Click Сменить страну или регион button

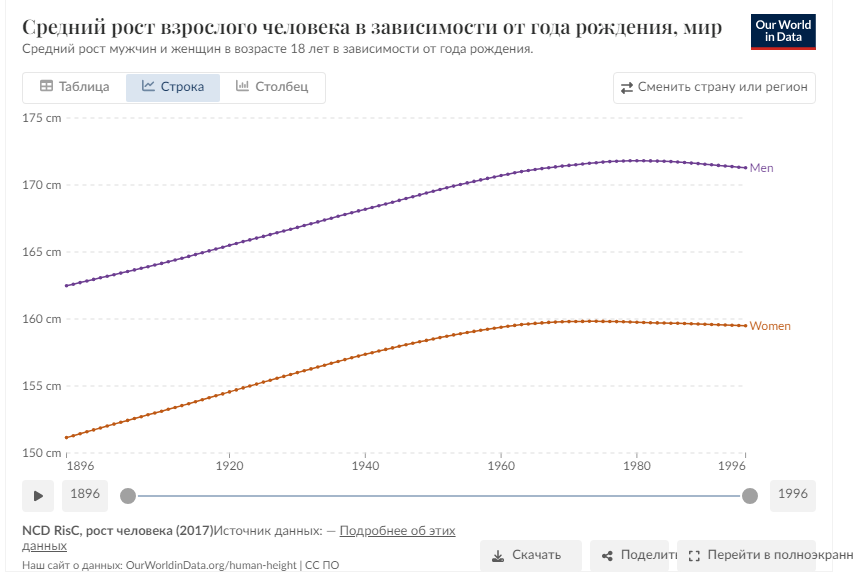click(714, 87)
